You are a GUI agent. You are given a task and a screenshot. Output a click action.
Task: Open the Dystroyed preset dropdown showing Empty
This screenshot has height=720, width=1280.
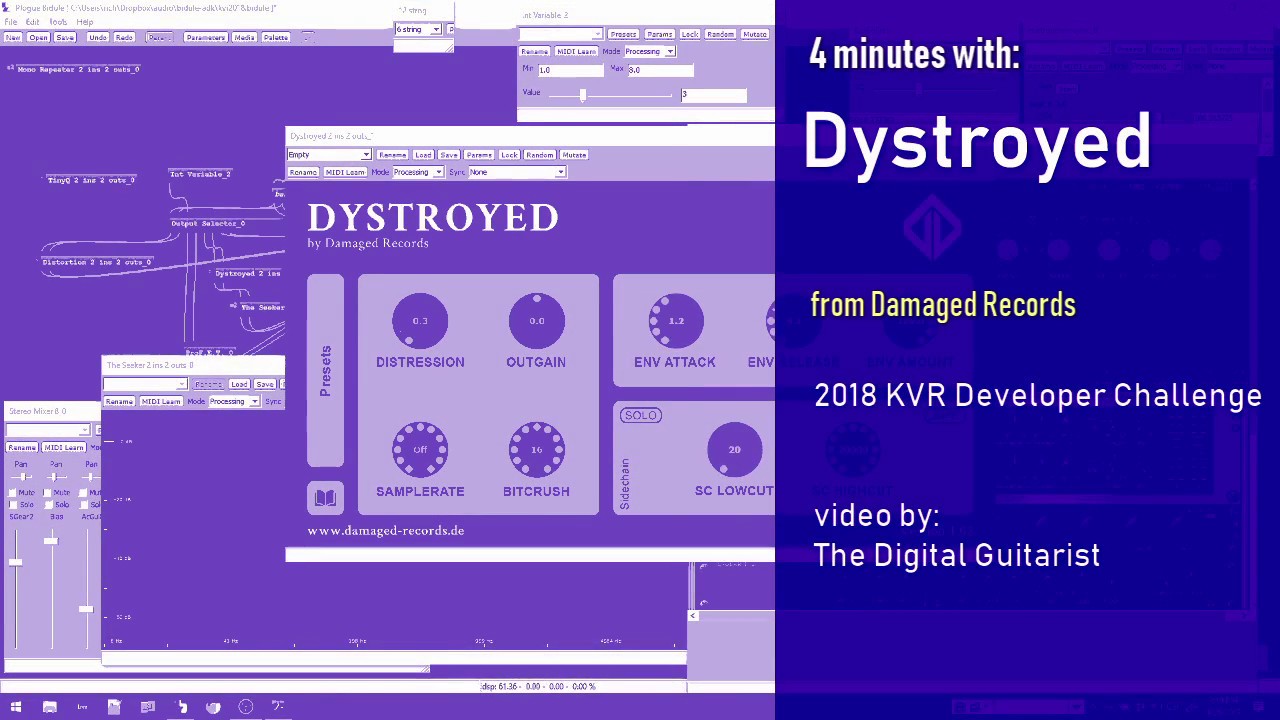pos(329,155)
